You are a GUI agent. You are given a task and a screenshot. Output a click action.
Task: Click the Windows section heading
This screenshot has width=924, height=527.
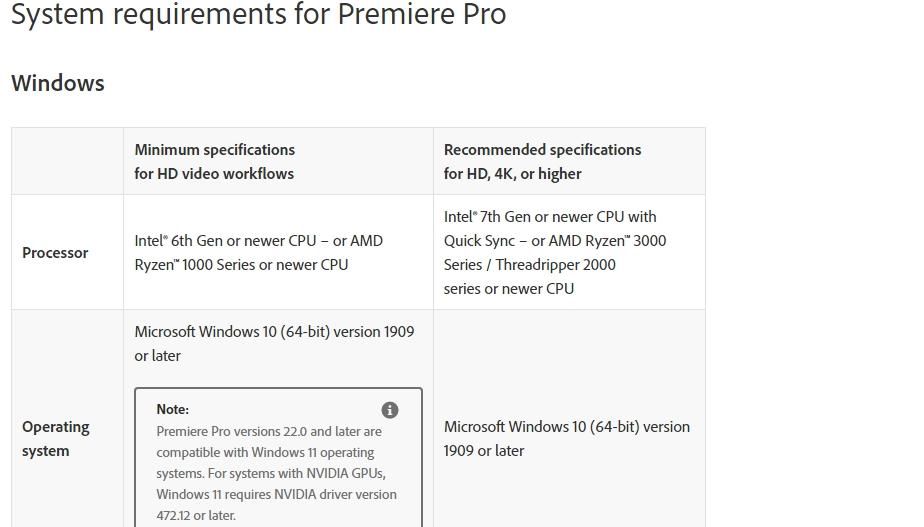coord(58,83)
